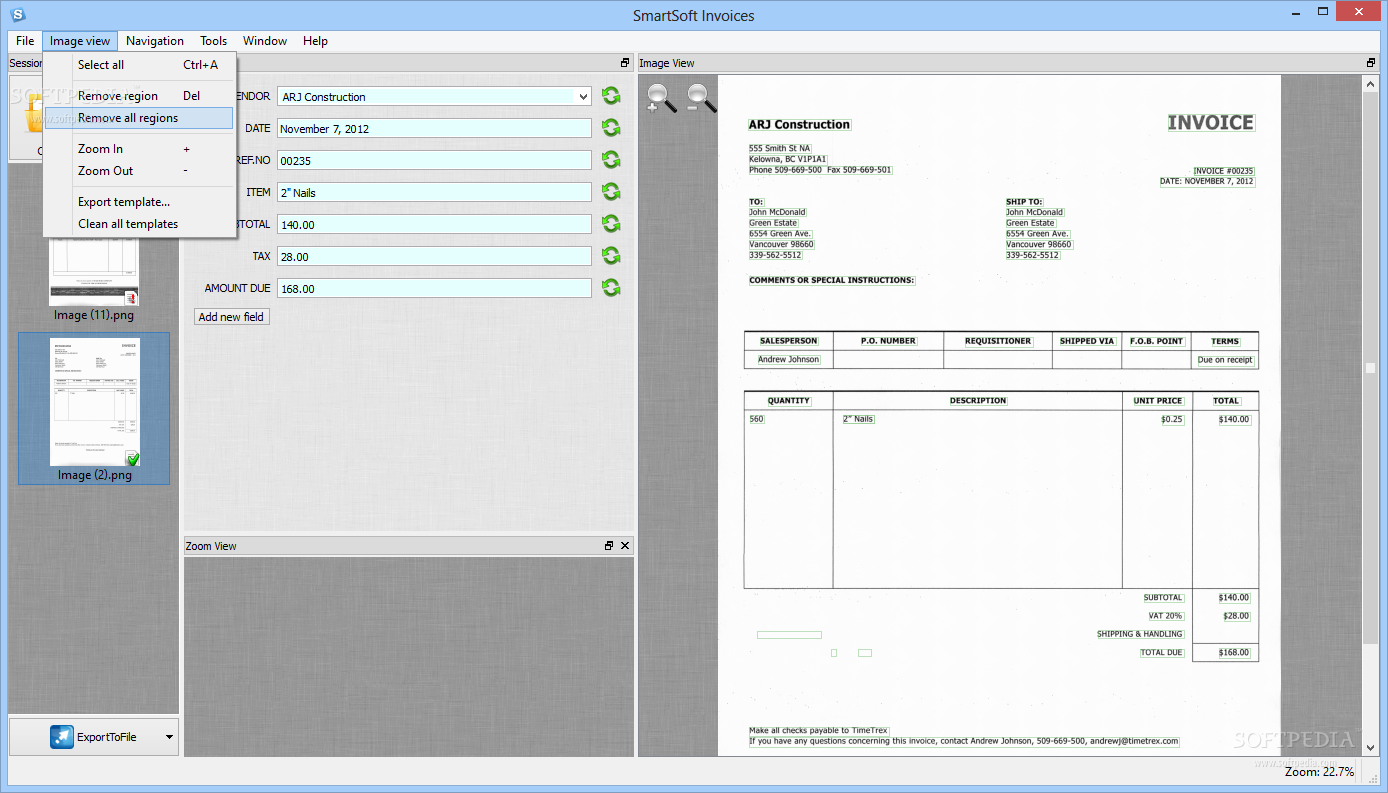Choose Clean all templates entry
Screen dimensions: 1388x793
coord(139,224)
